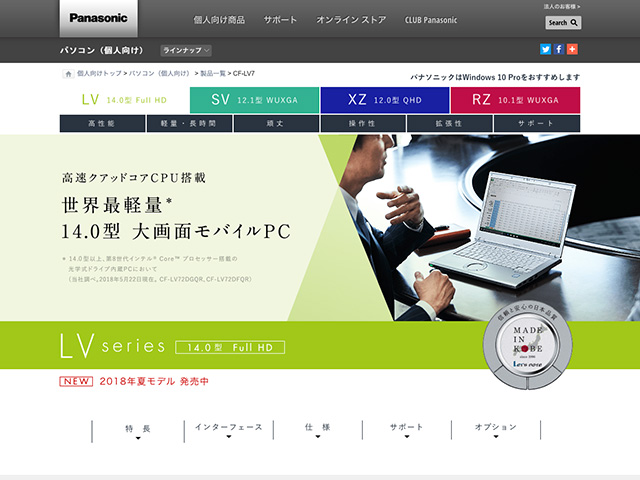Click パソコン（個人向け） breadcrumb link
This screenshot has width=640, height=480.
tap(160, 73)
